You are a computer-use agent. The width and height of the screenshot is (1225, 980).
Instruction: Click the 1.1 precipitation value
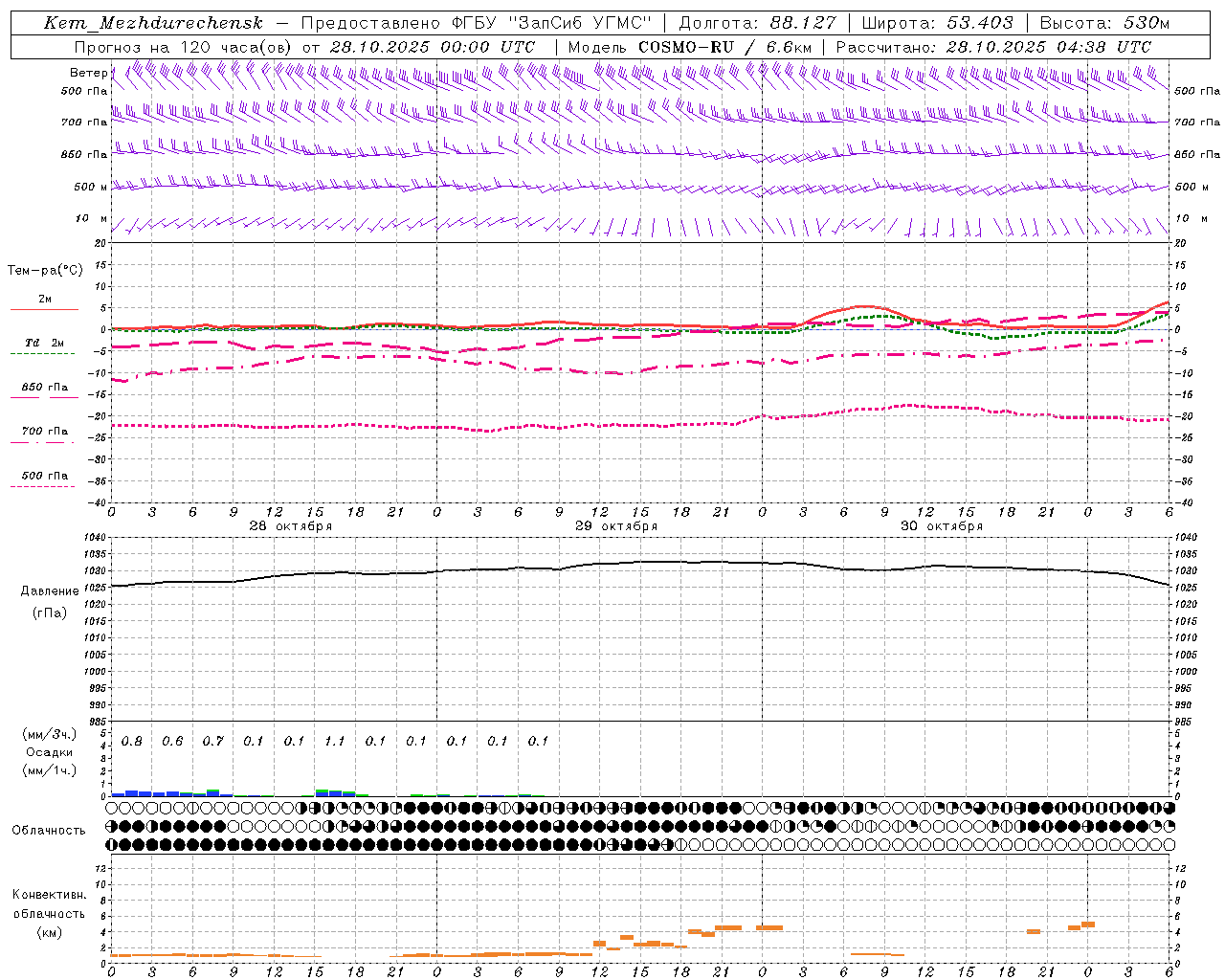(x=334, y=741)
